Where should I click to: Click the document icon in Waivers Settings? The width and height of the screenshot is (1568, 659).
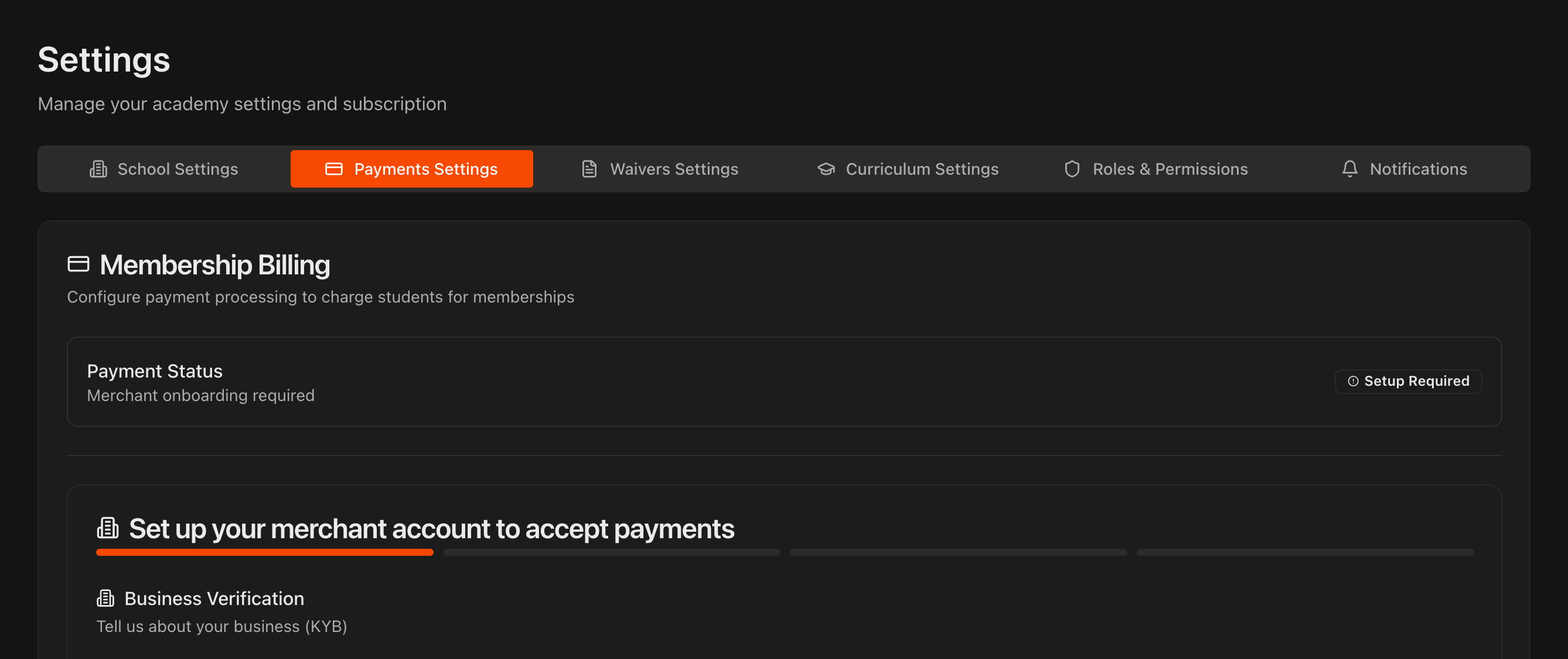coord(589,169)
